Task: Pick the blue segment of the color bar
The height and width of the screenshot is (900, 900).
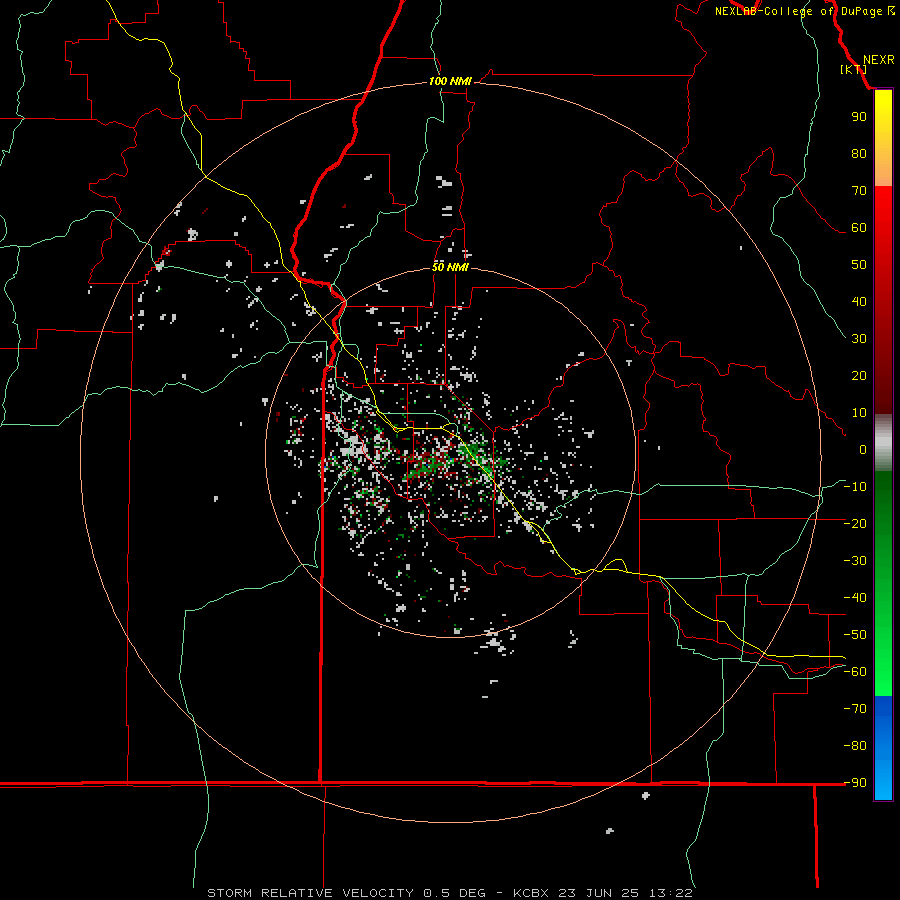Action: tap(883, 748)
